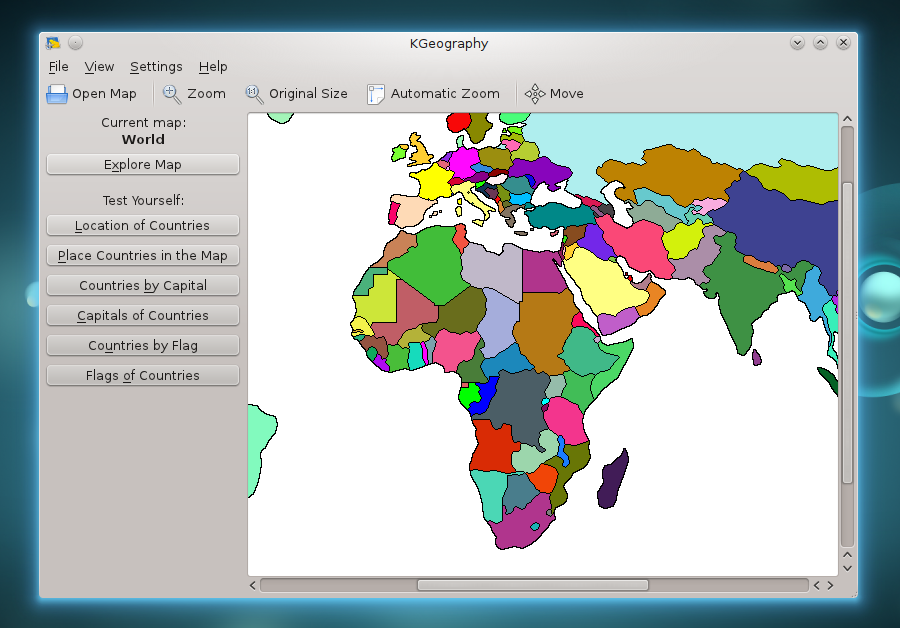Click the right arrow of the horizontal scrollbar
The width and height of the screenshot is (900, 628).
click(829, 585)
